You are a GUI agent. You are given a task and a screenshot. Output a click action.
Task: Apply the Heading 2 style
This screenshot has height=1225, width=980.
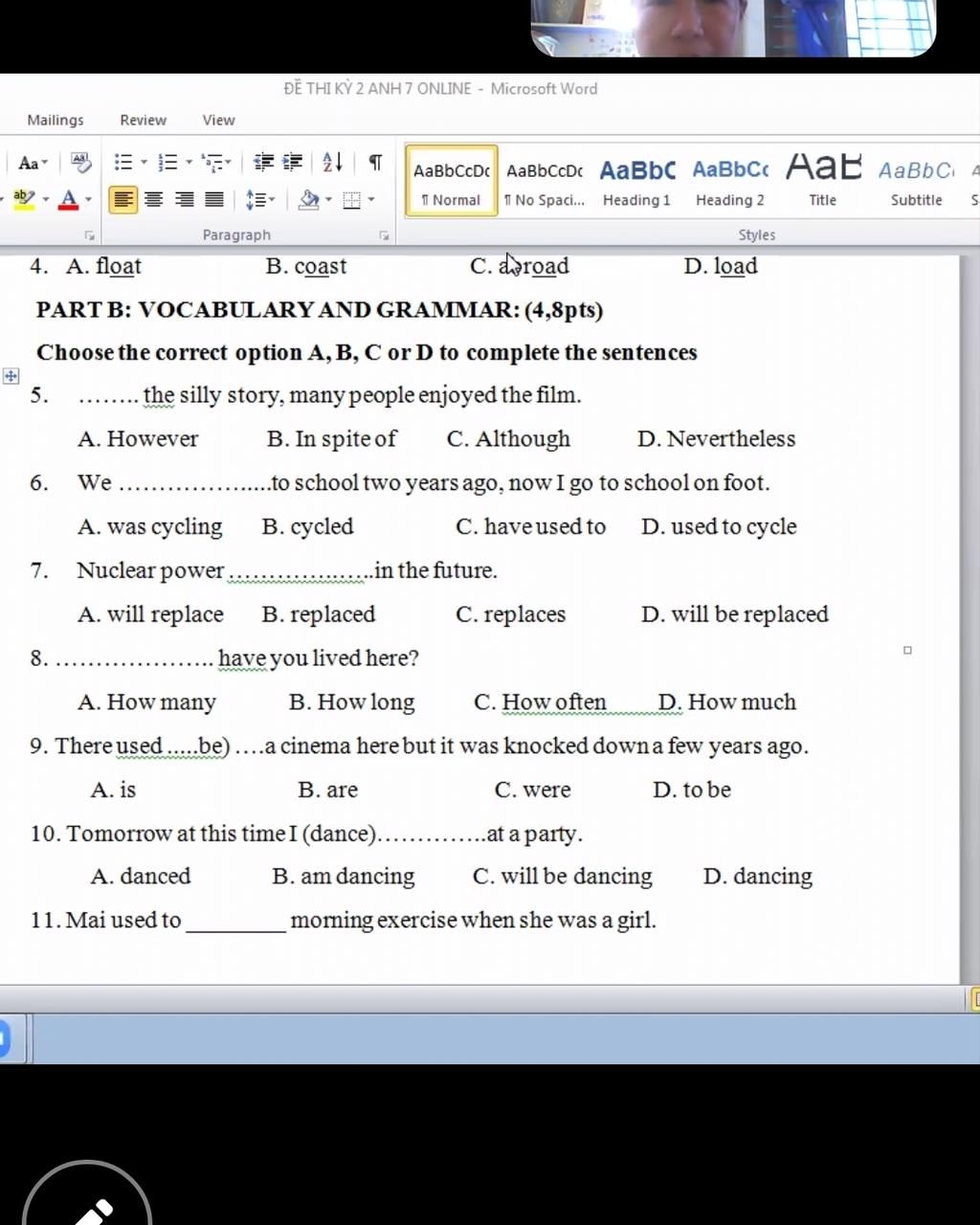click(730, 182)
